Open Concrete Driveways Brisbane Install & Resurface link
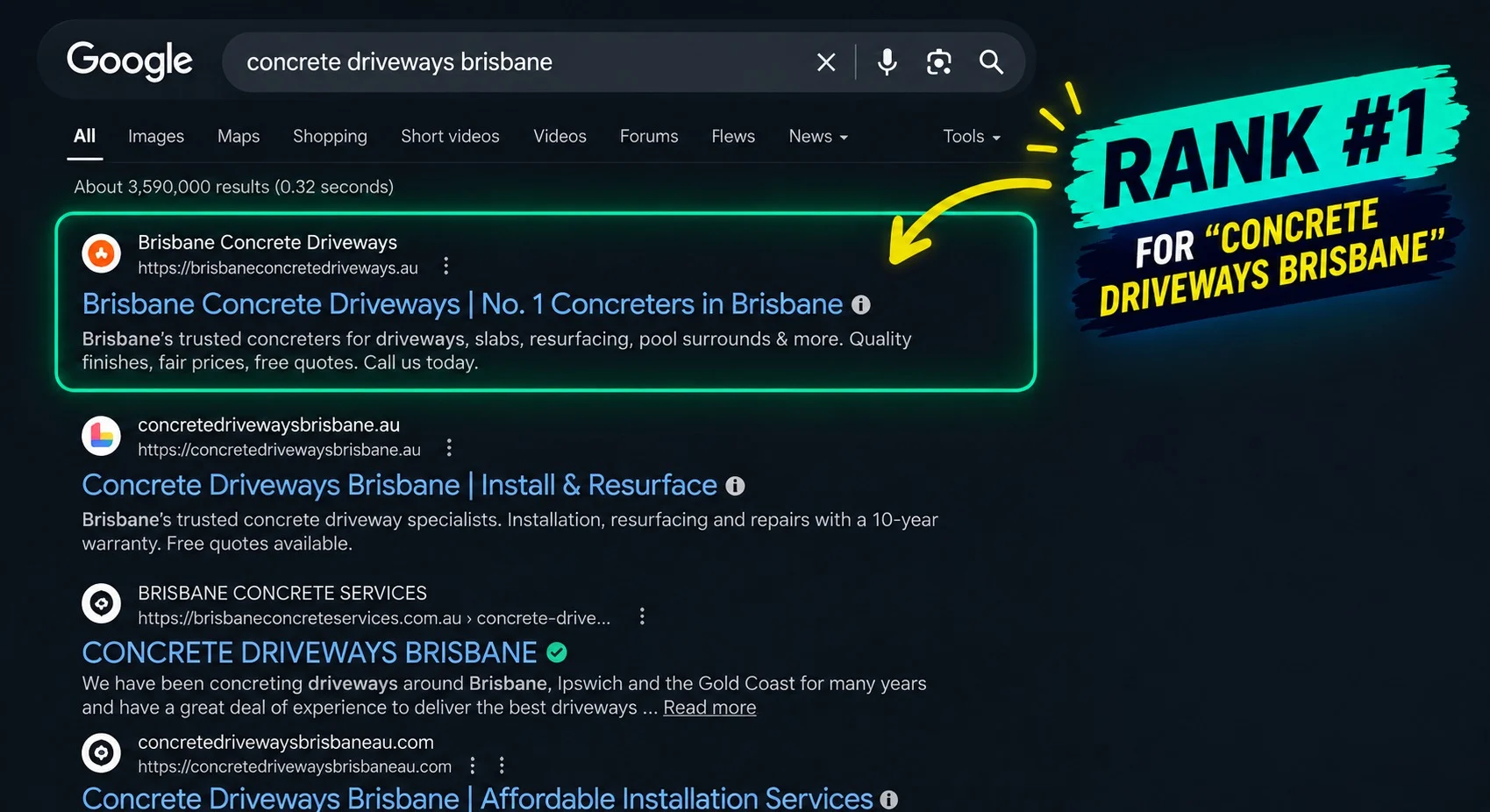1490x812 pixels. coord(399,486)
